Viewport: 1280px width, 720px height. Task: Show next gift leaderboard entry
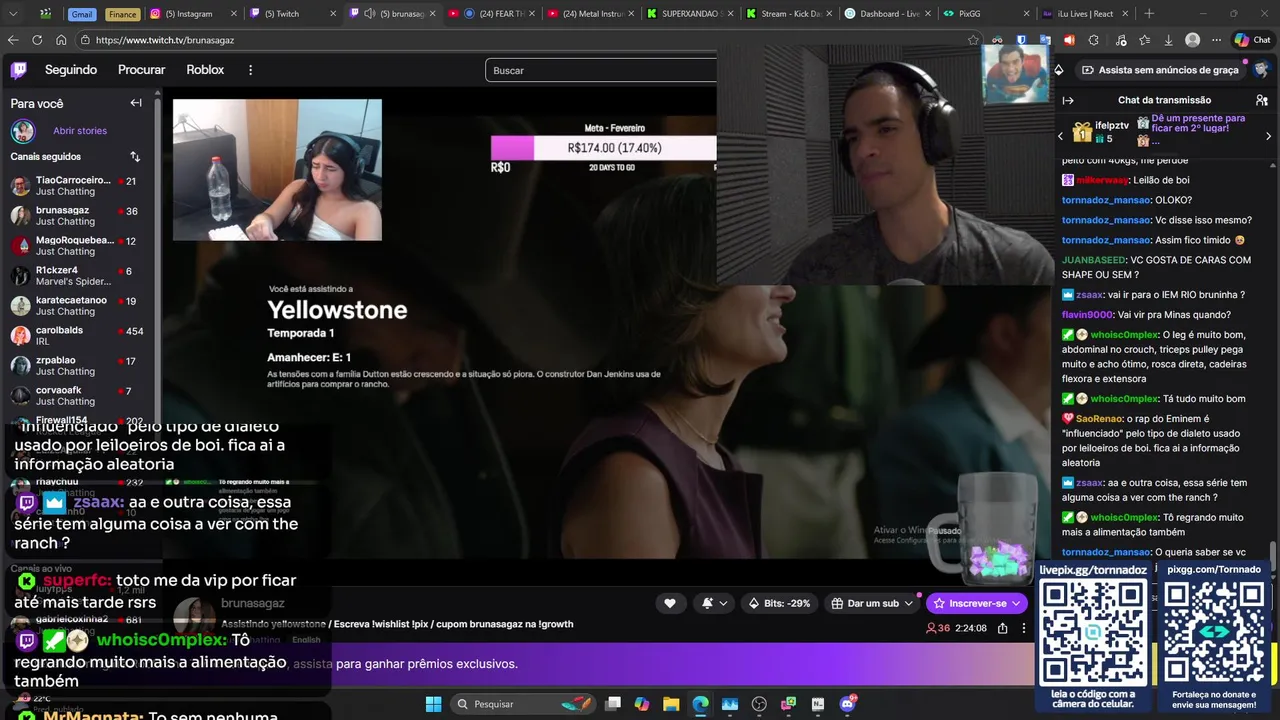point(1268,136)
